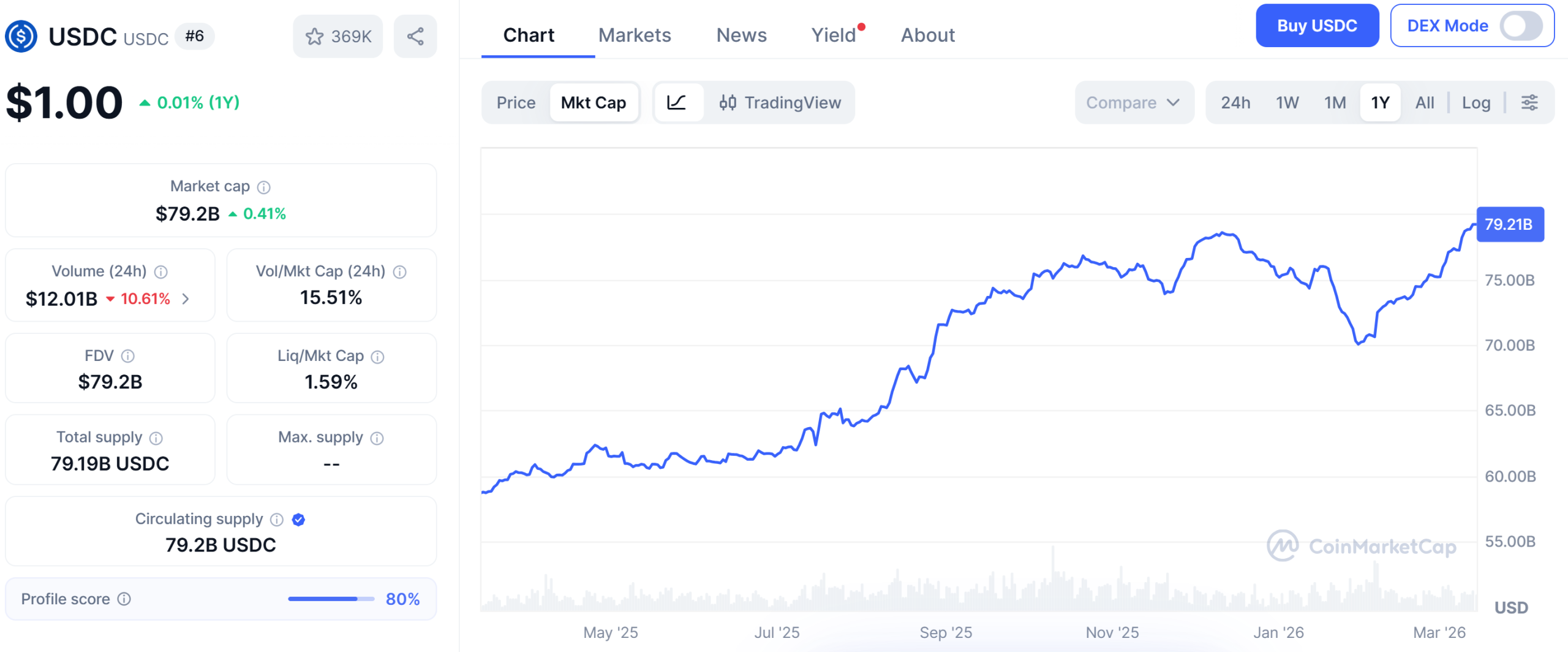
Task: Select the line chart style icon
Action: [677, 102]
